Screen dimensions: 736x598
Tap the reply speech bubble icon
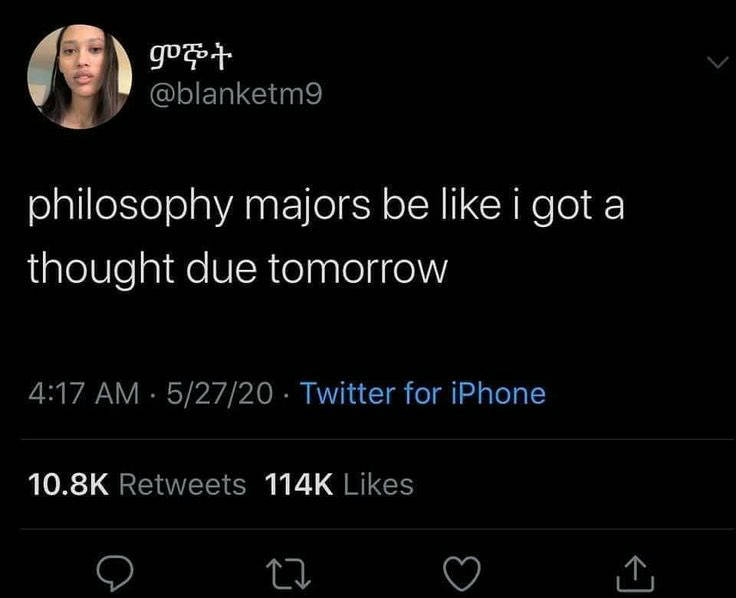coord(115,573)
